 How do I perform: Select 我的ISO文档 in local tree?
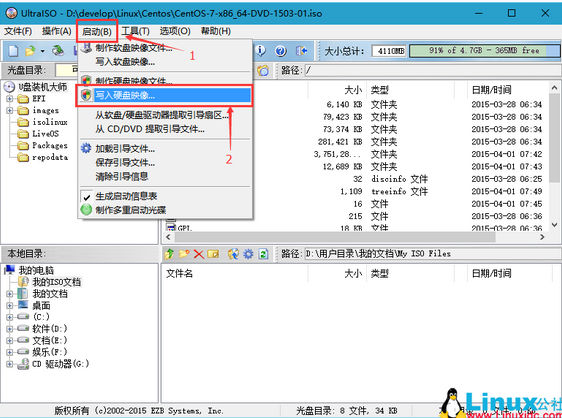click(57, 282)
